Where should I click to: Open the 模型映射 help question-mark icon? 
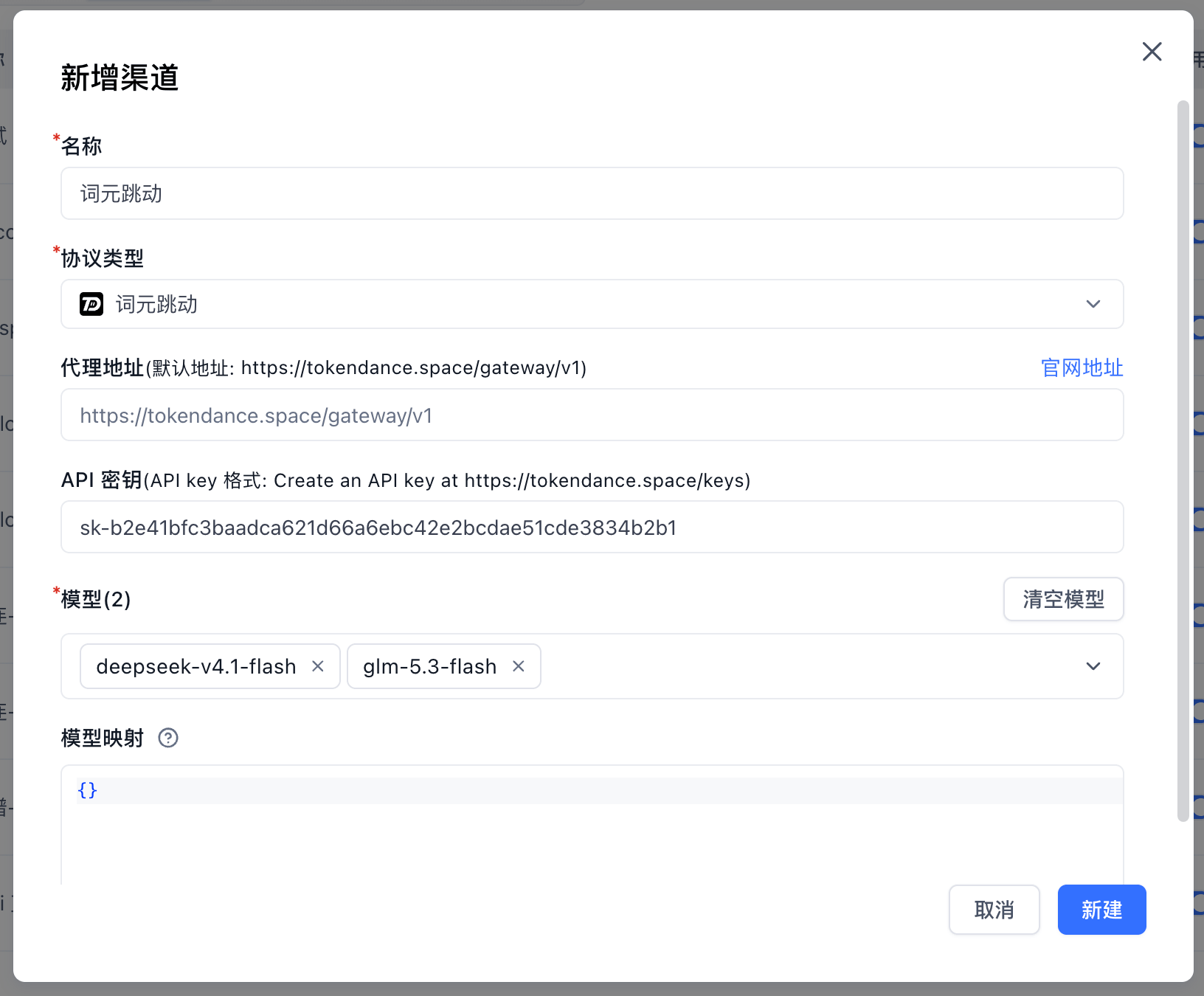pyautogui.click(x=168, y=738)
